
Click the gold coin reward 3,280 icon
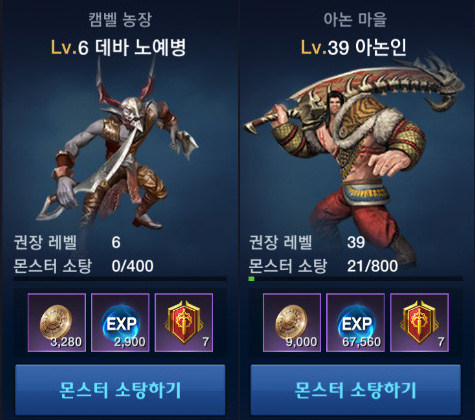click(57, 322)
